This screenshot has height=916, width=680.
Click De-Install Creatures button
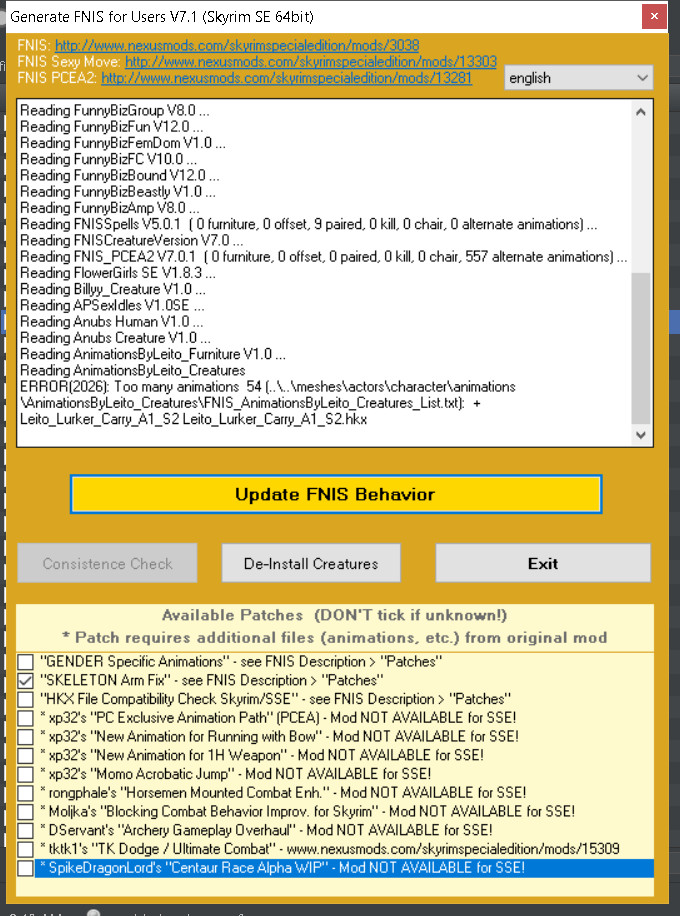[x=311, y=563]
